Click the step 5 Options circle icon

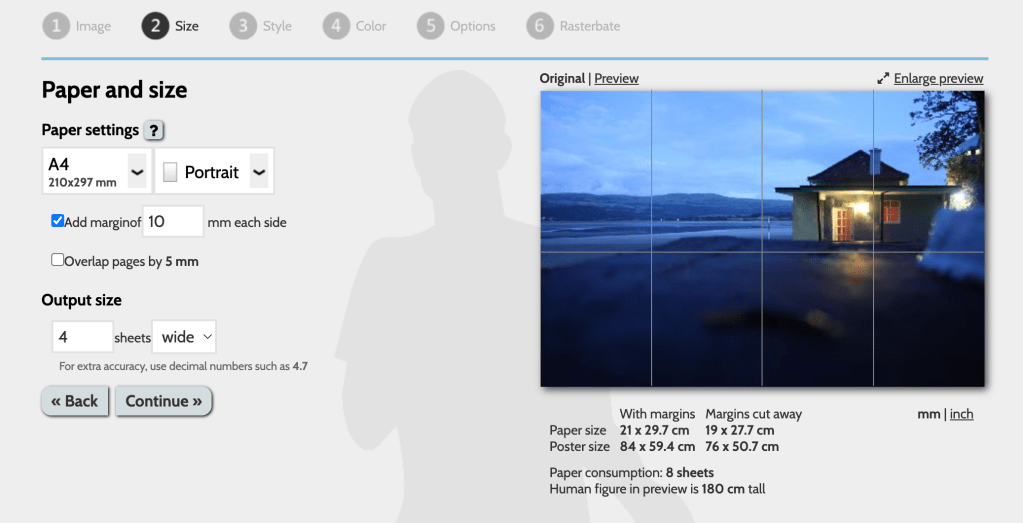pyautogui.click(x=430, y=26)
